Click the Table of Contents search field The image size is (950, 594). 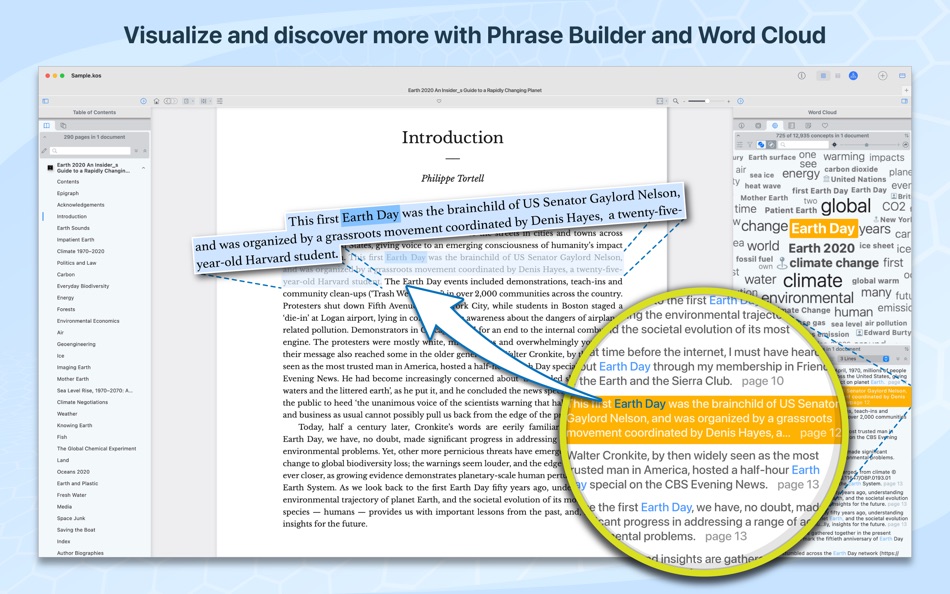[90, 150]
